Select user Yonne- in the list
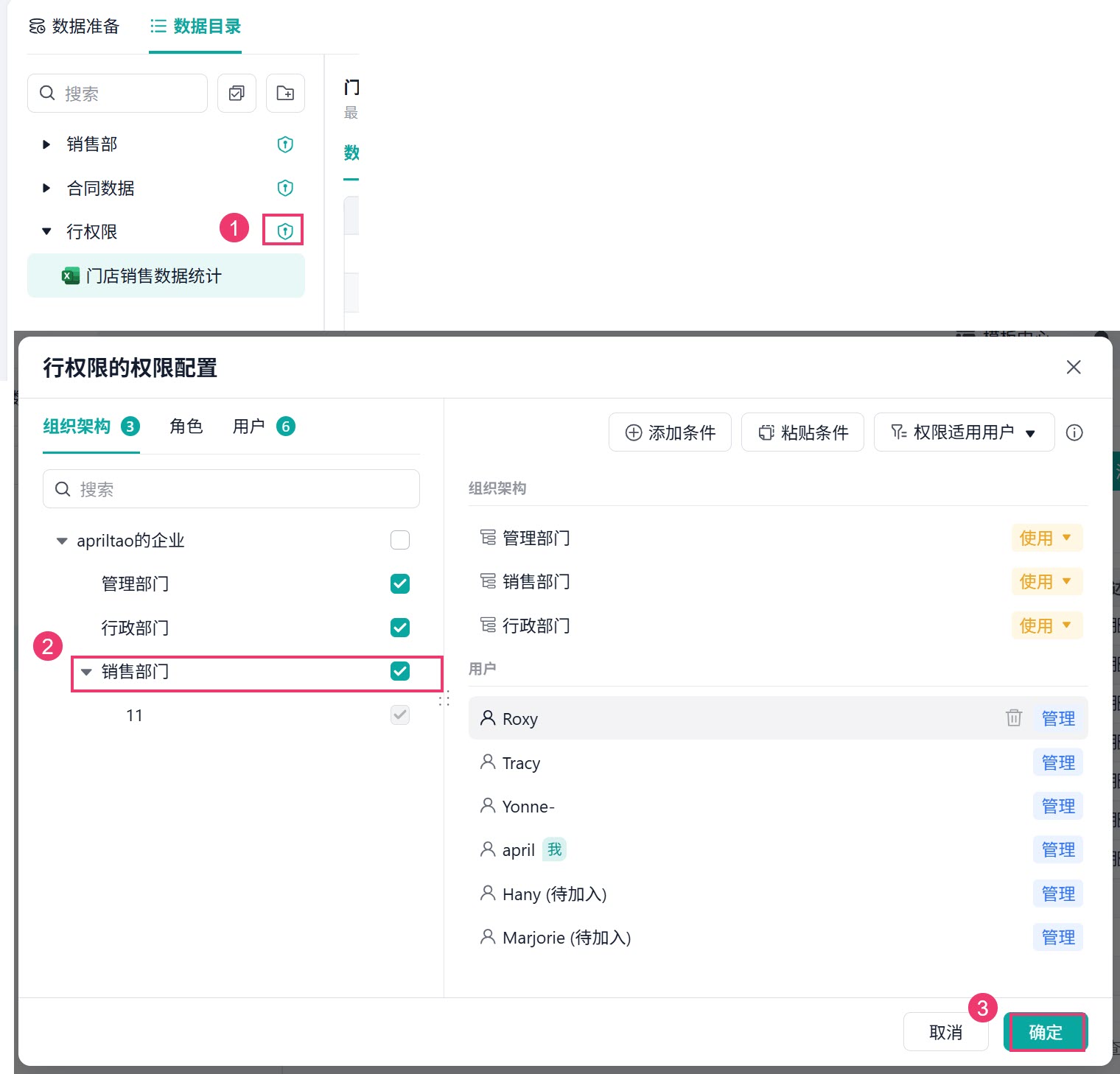This screenshot has height=1074, width=1120. point(778,806)
